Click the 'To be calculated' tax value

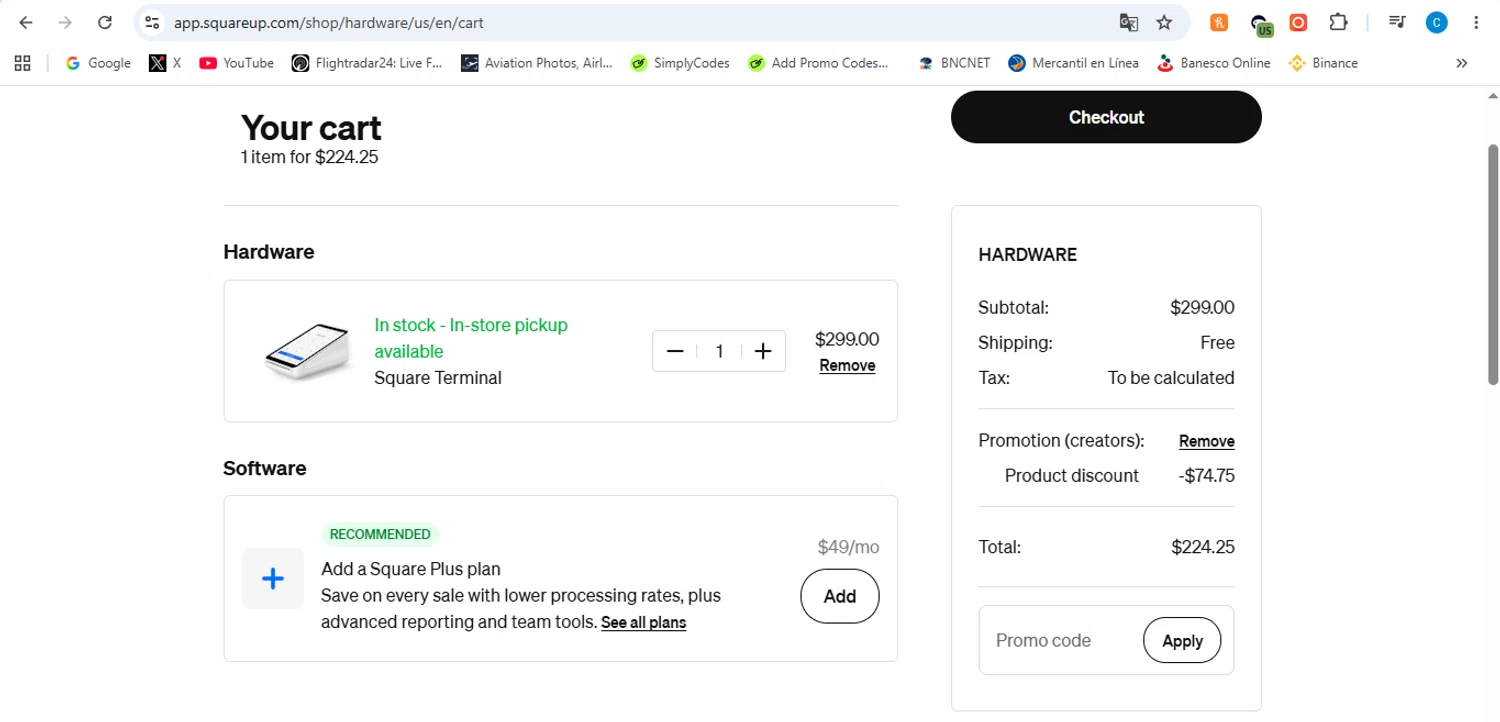(x=1171, y=378)
